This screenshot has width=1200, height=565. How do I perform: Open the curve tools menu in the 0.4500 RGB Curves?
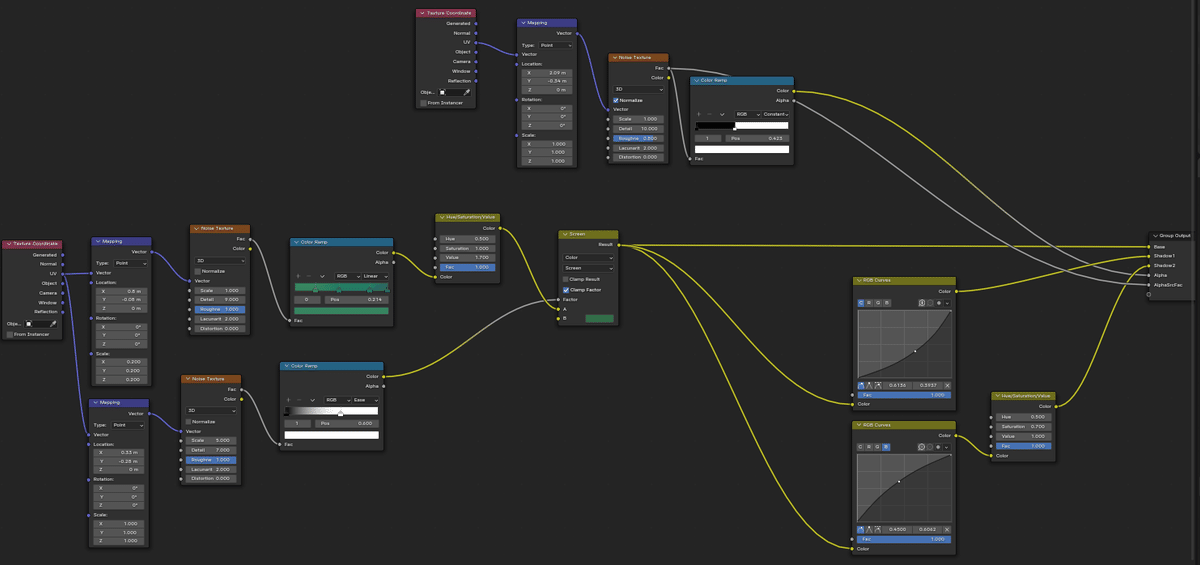(x=946, y=447)
